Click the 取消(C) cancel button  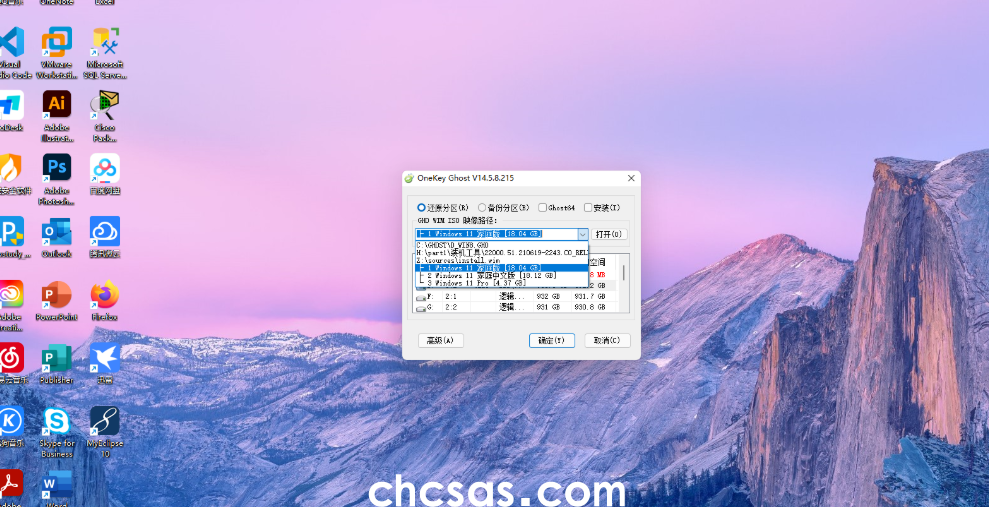[607, 341]
